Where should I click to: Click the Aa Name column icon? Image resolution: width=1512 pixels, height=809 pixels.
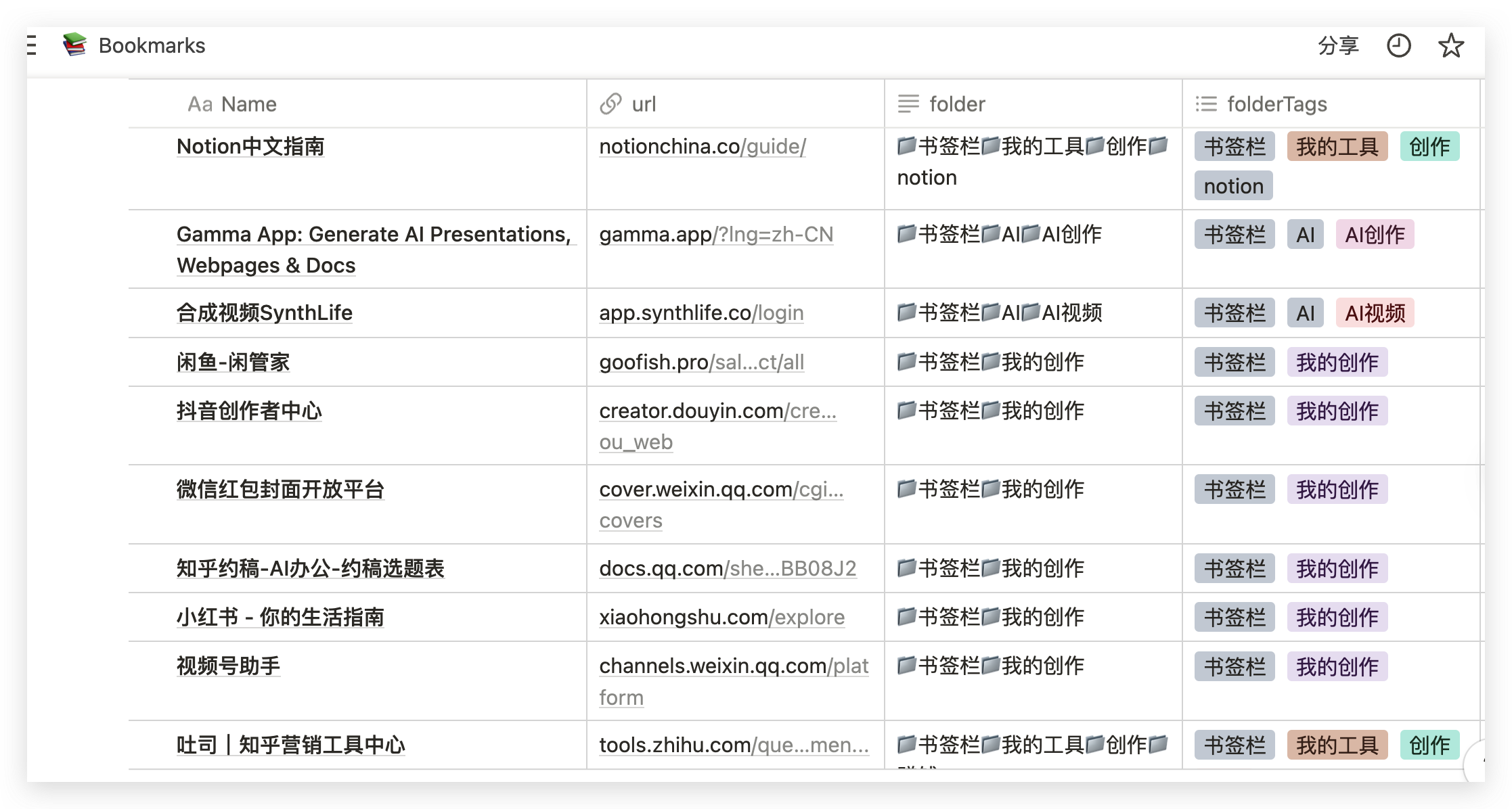[x=200, y=104]
